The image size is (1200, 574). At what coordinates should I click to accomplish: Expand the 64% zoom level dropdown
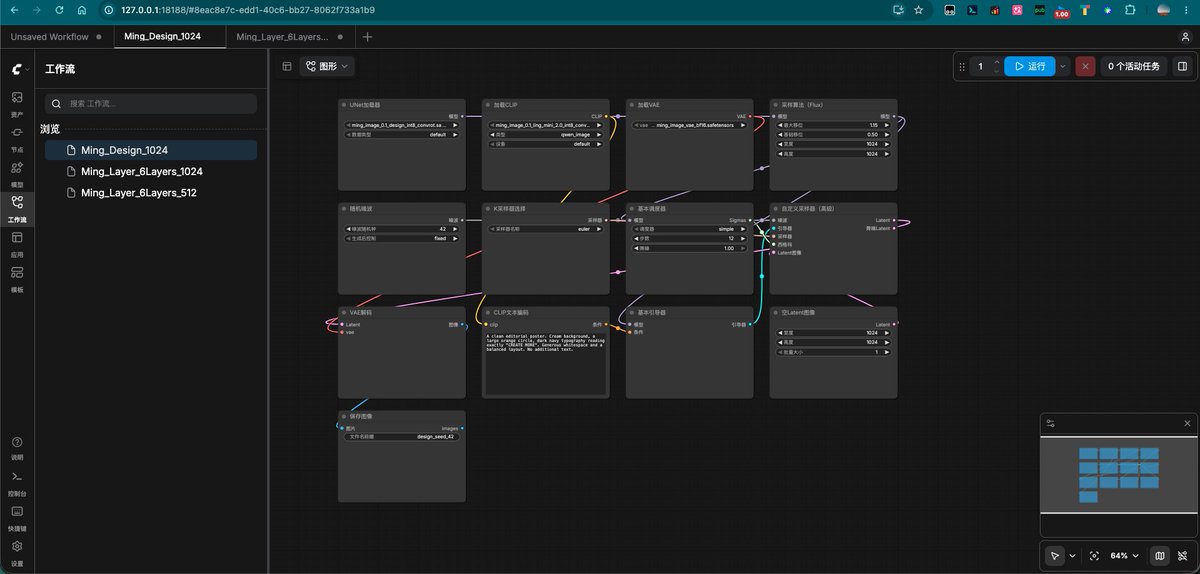(x=1124, y=555)
